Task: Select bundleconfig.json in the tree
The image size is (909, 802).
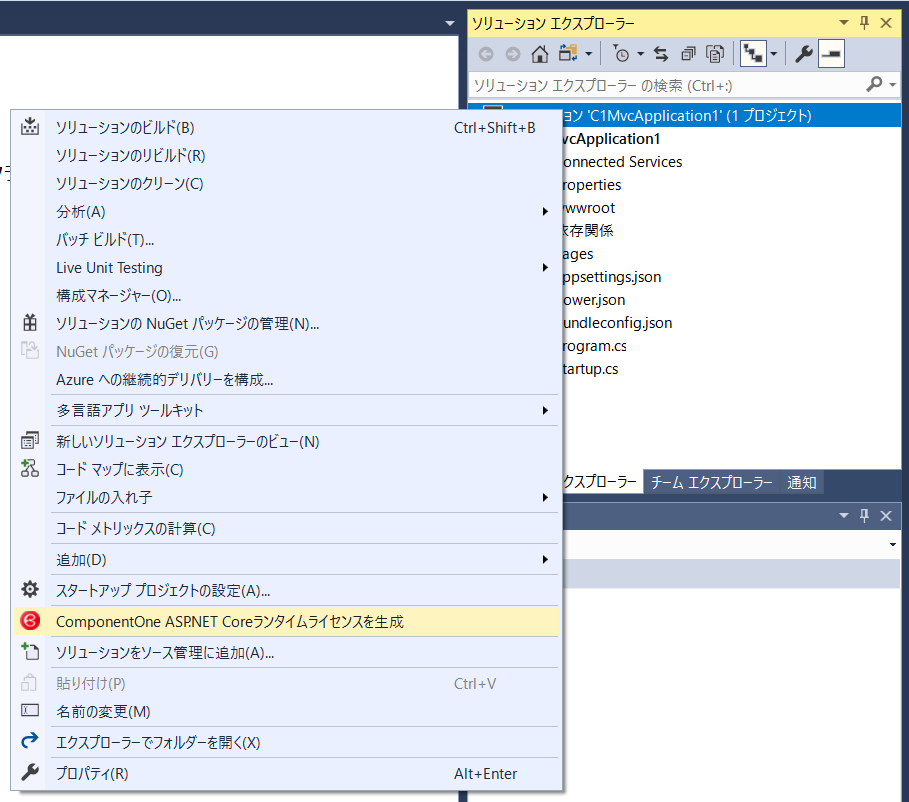Action: (617, 322)
